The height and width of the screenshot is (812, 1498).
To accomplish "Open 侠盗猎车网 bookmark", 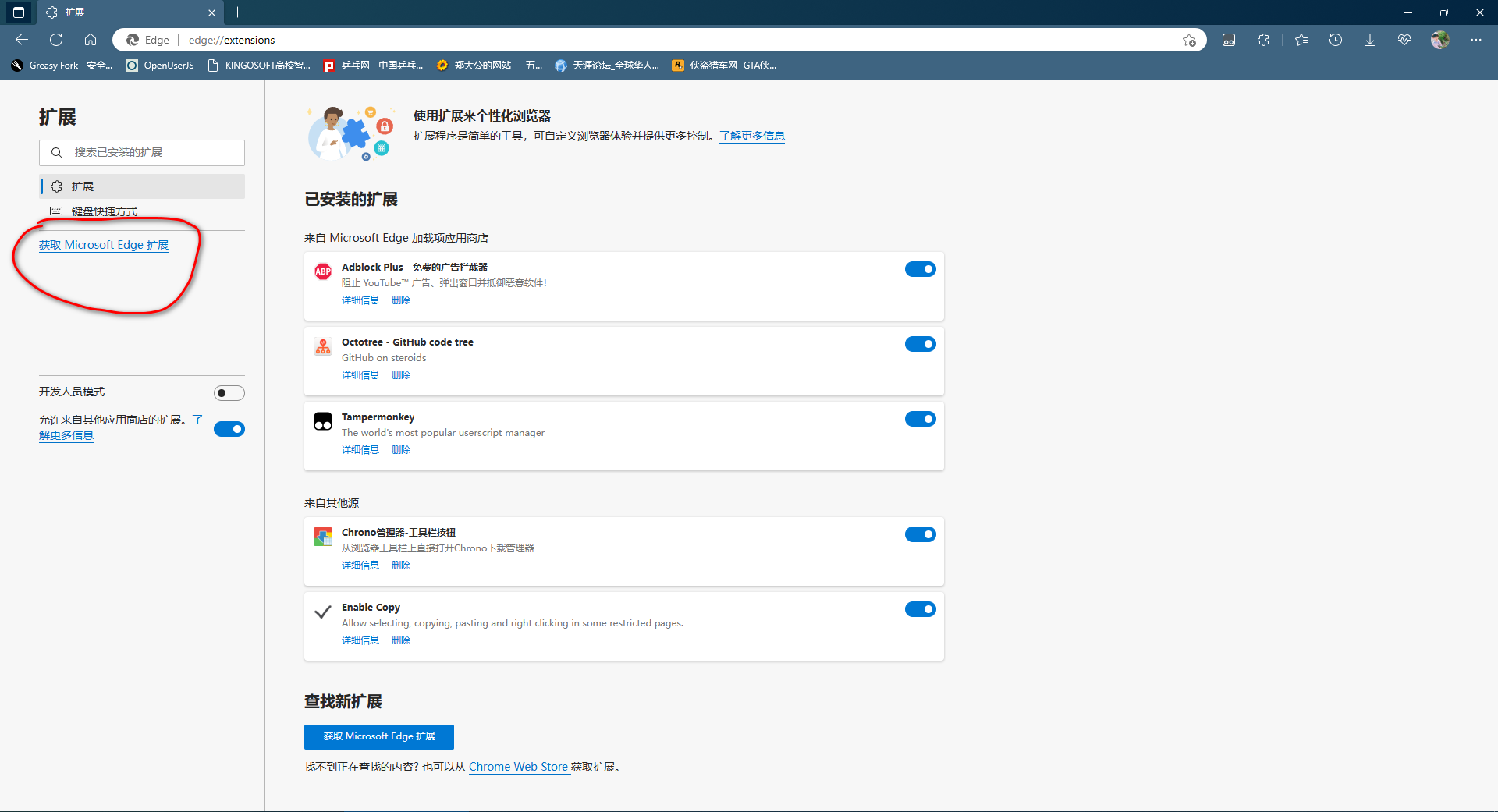I will [724, 66].
